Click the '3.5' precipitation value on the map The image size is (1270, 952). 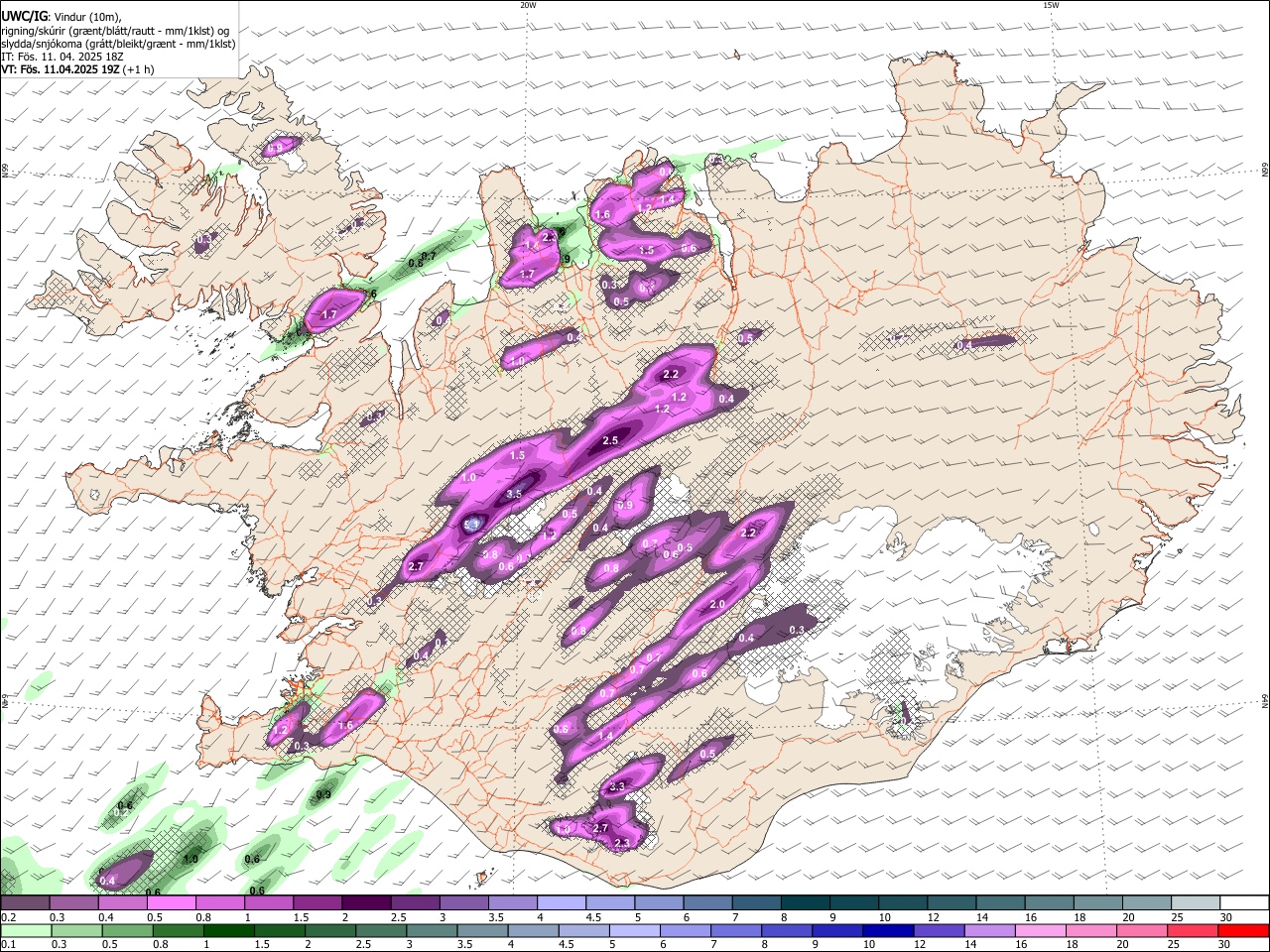(514, 493)
